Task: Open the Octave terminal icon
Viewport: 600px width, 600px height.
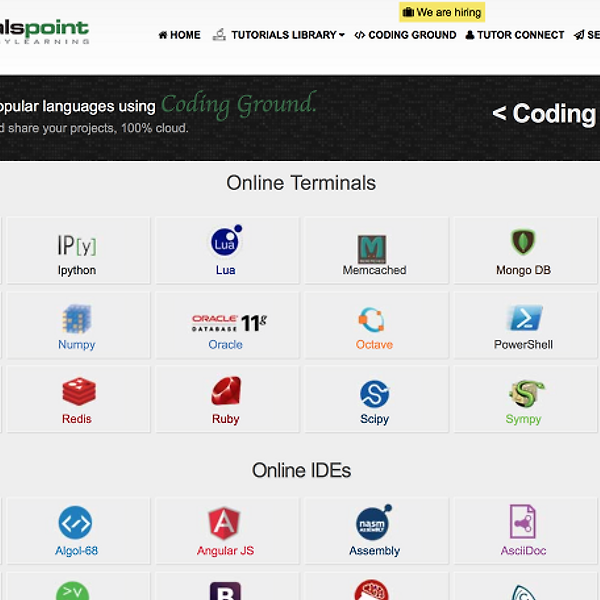Action: pos(373,320)
